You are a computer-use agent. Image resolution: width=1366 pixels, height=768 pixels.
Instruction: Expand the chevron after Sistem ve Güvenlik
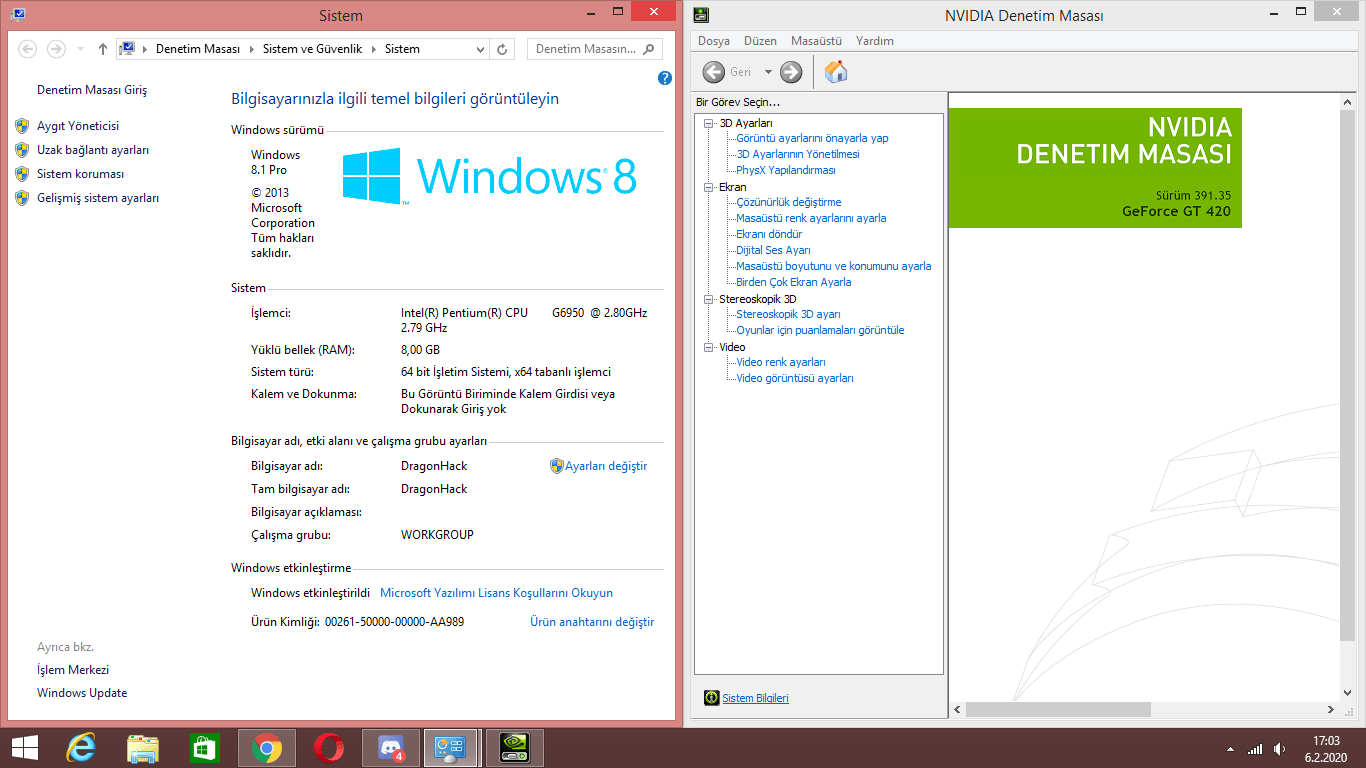tap(372, 49)
